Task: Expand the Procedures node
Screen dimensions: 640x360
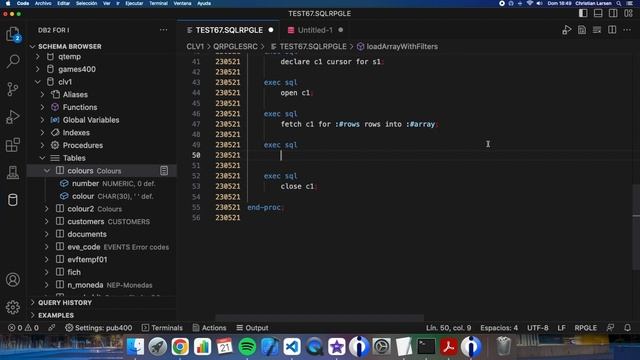Action: (x=42, y=145)
